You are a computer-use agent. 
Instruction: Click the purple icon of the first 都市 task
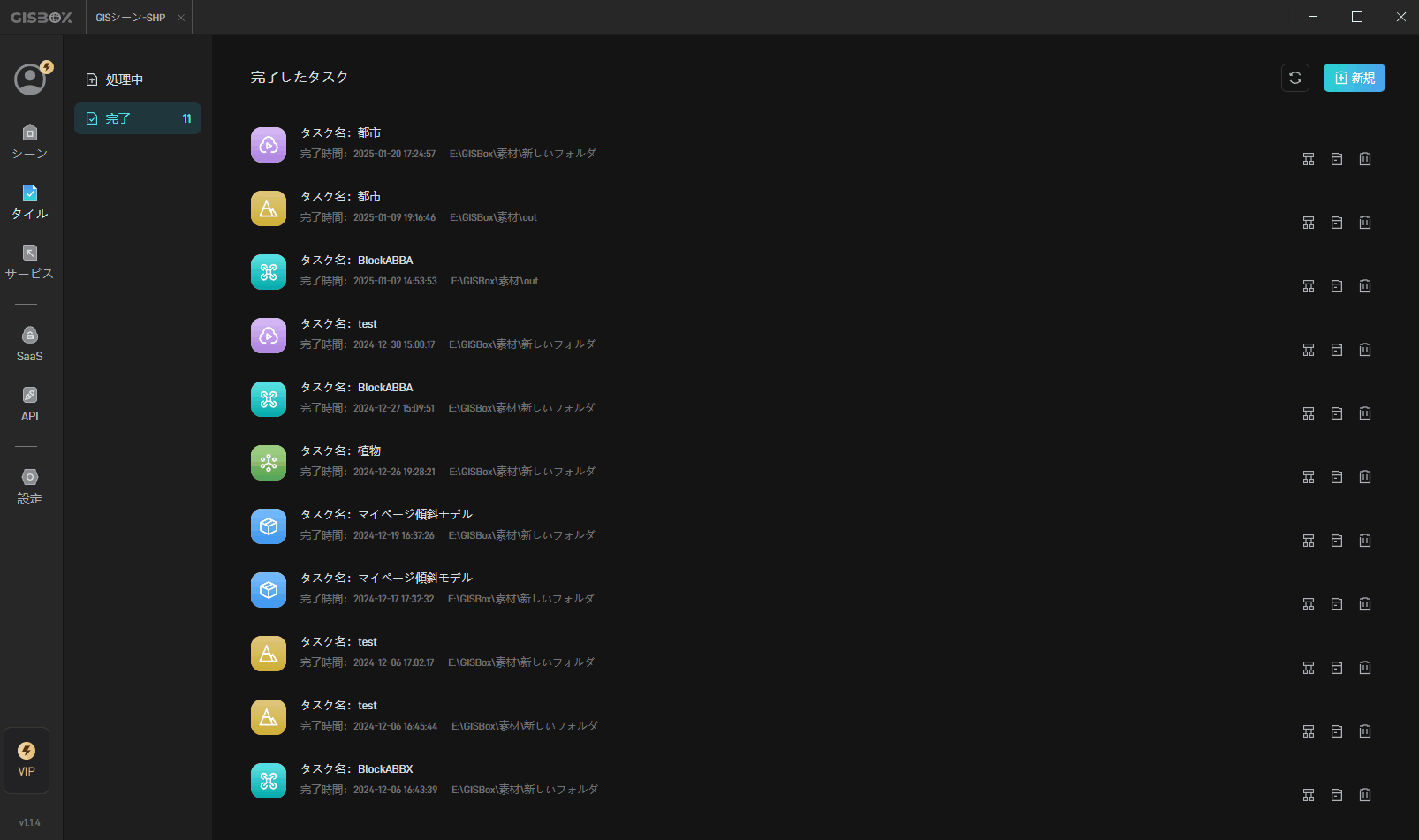click(269, 145)
